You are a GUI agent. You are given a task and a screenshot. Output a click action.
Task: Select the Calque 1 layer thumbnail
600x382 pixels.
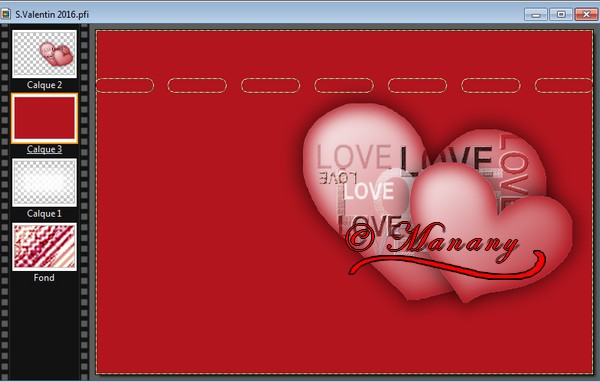tap(44, 183)
